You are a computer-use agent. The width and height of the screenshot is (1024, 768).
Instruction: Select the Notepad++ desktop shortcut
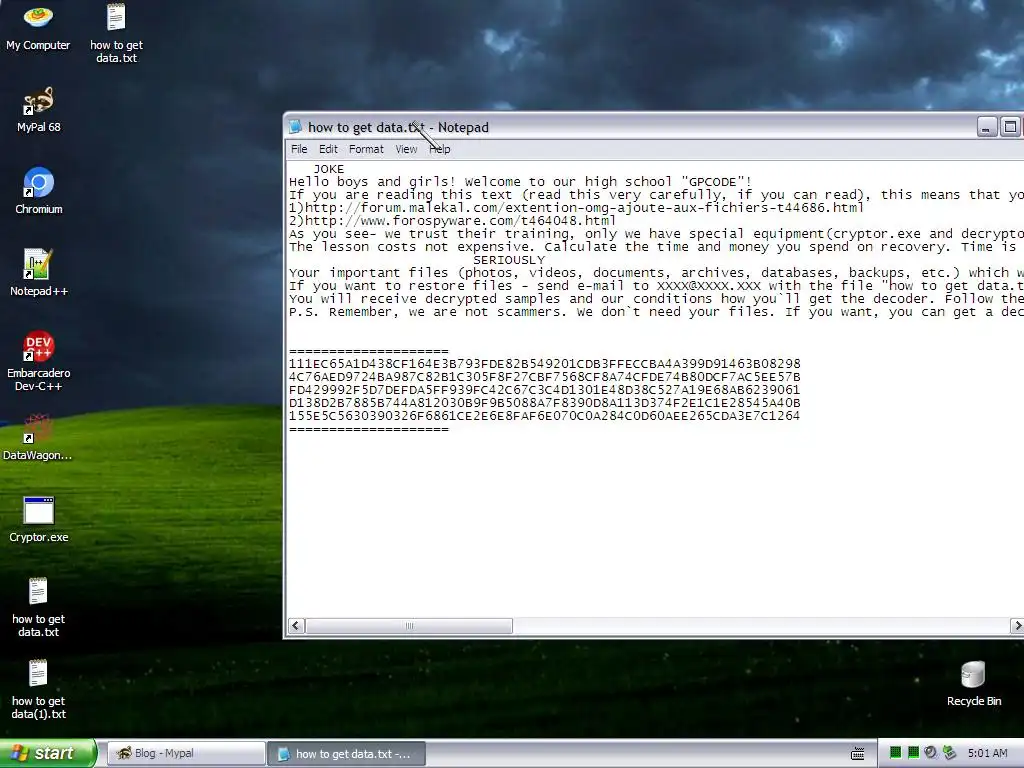[x=39, y=273]
